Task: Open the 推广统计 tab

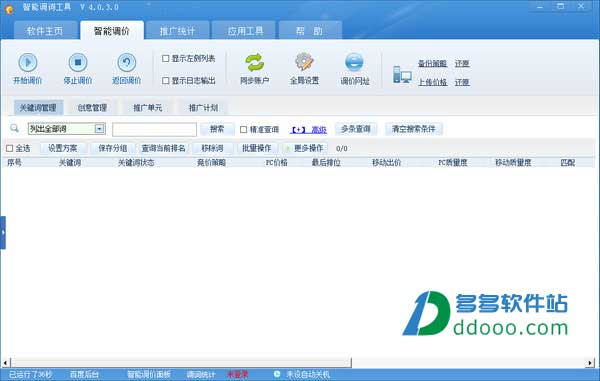Action: point(178,31)
